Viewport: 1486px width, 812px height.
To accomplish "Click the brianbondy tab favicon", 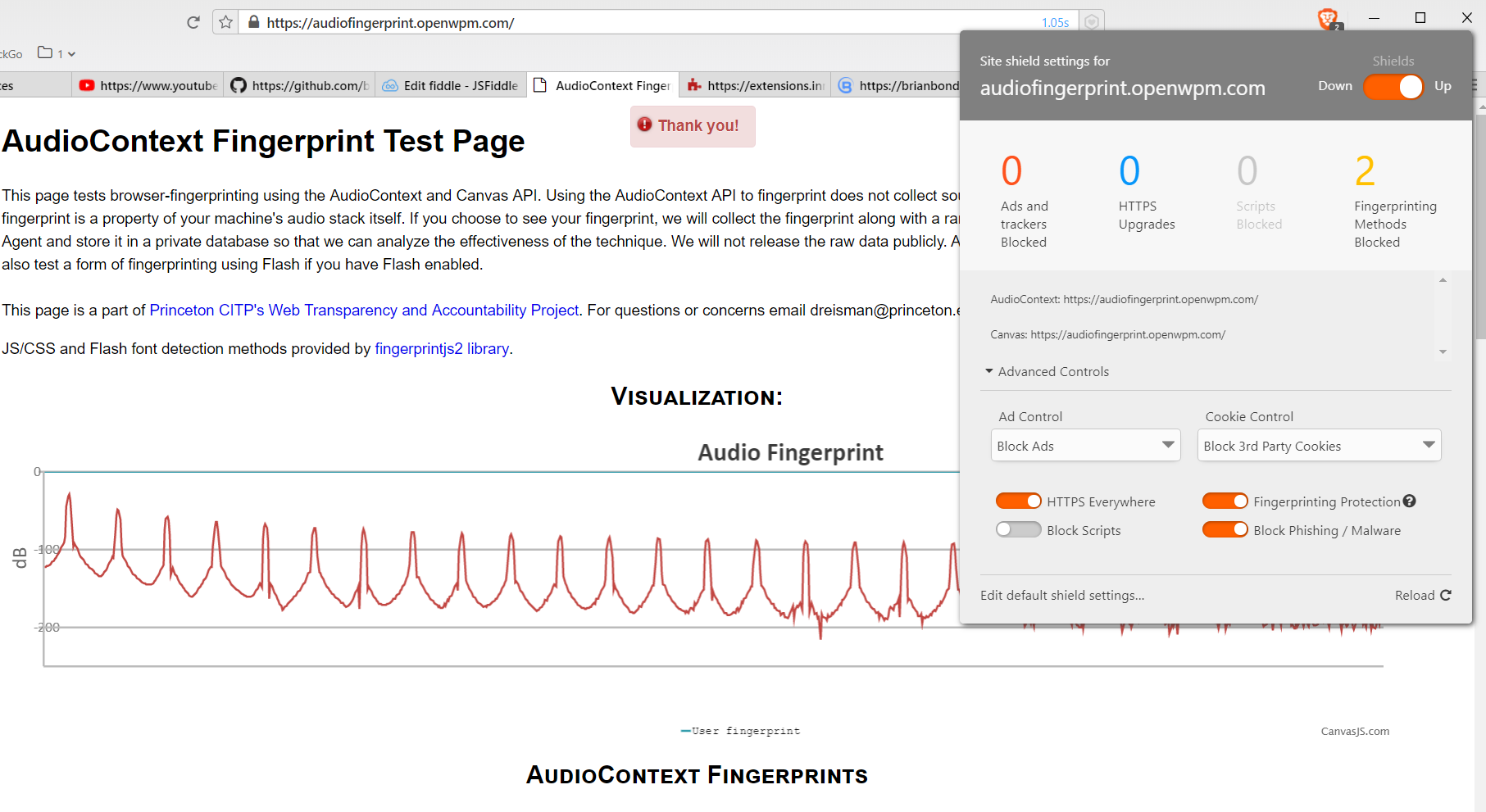I will click(846, 85).
